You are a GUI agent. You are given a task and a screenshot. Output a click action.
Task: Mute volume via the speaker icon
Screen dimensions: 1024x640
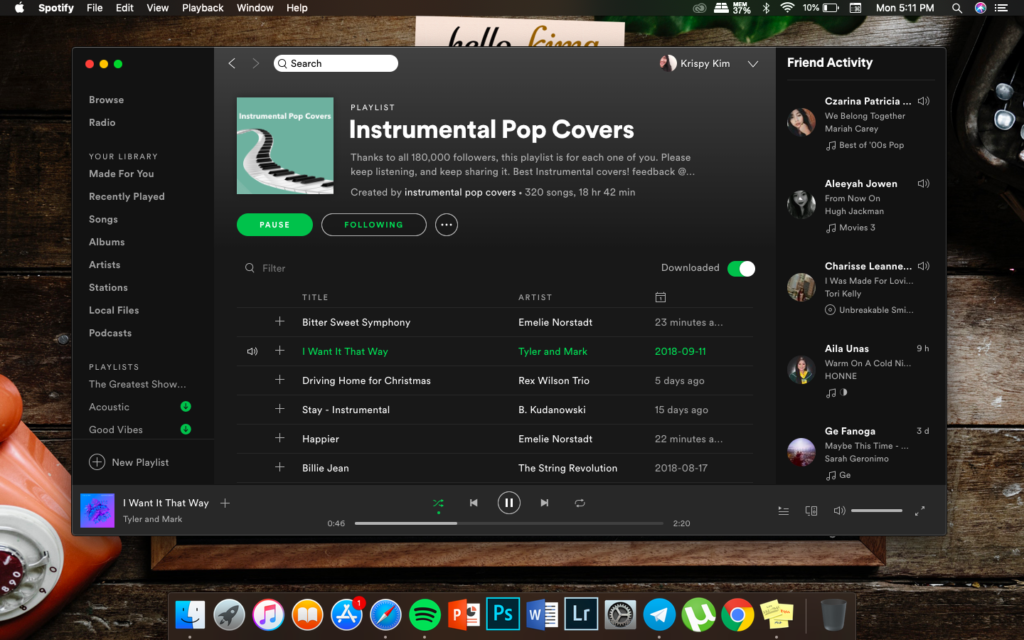[839, 511]
